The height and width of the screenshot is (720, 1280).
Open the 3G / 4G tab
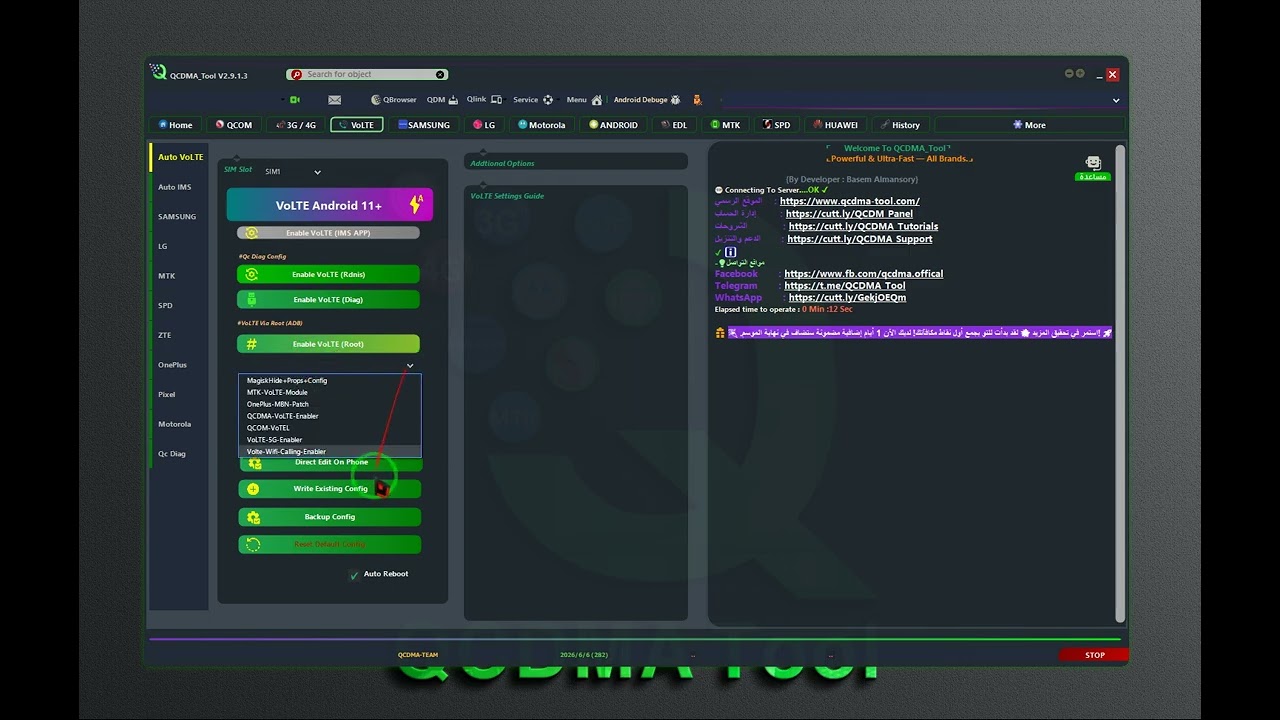coord(295,125)
